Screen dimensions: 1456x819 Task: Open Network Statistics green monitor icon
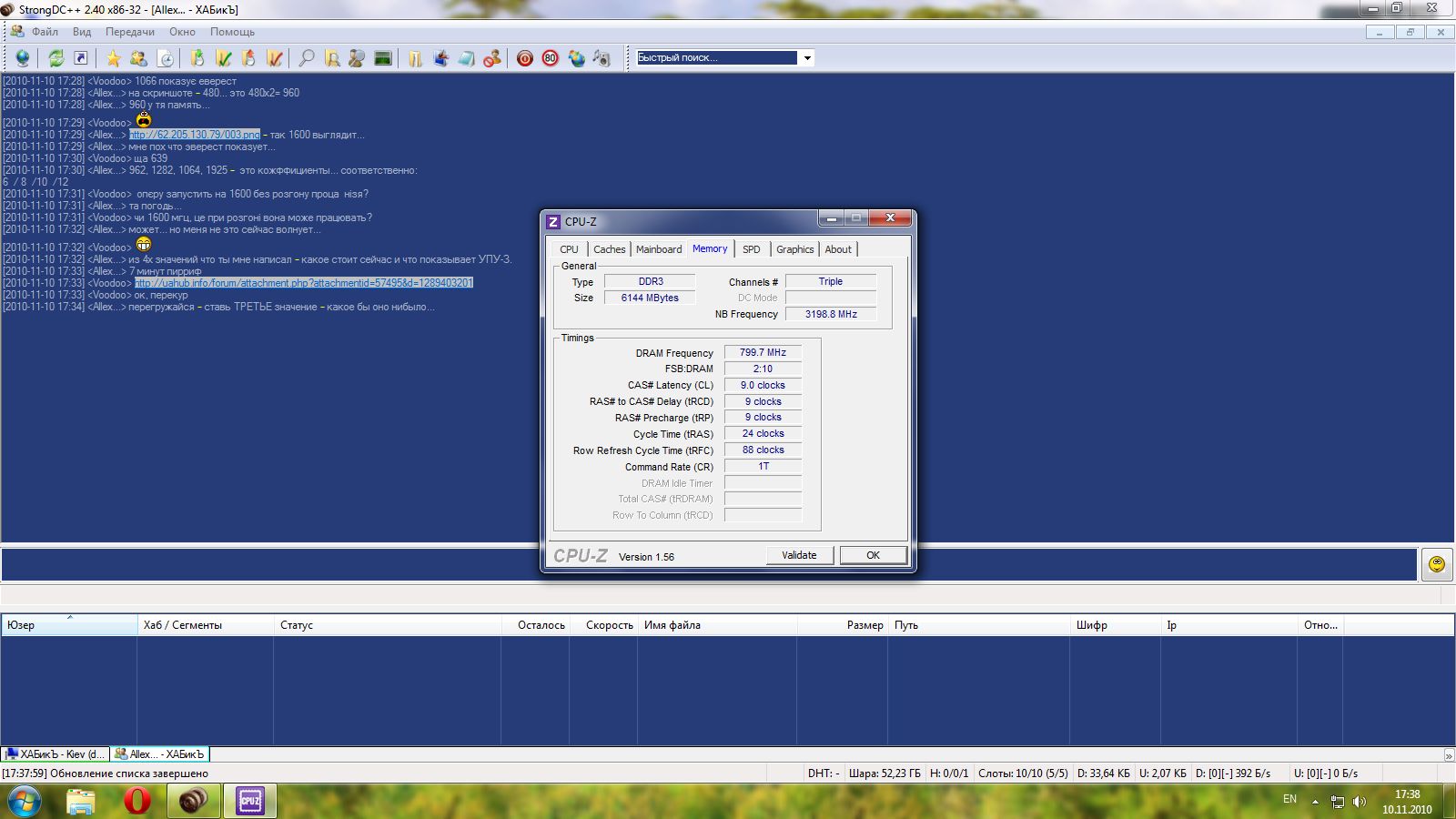[x=383, y=58]
